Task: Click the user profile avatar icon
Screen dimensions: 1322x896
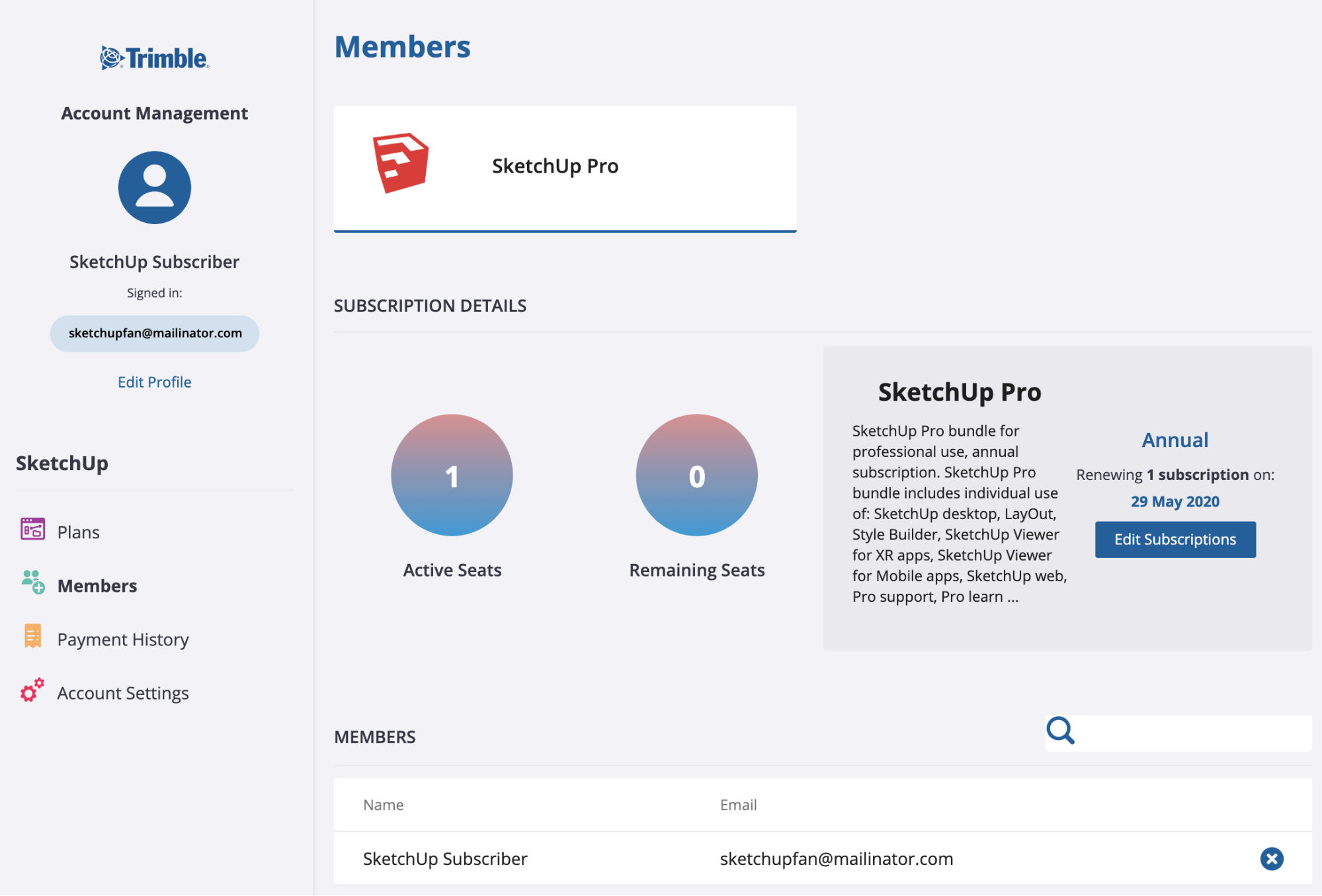Action: pyautogui.click(x=154, y=188)
